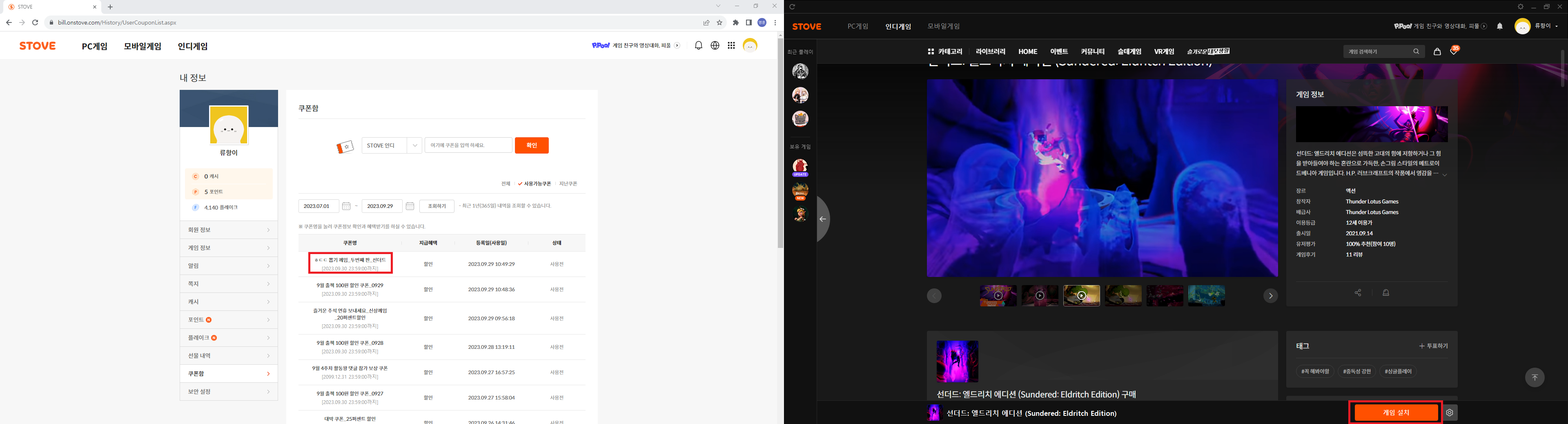Click the scroll-to-top arrow button
Screen dimensions: 1568x424
tap(1535, 378)
